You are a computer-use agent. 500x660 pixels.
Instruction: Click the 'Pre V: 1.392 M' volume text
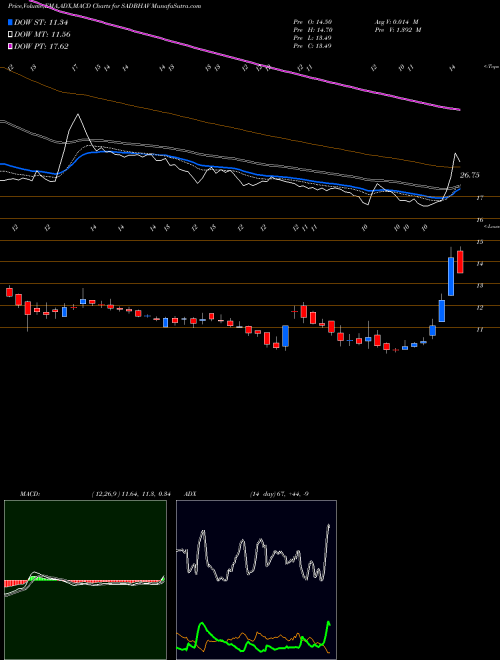[x=398, y=30]
